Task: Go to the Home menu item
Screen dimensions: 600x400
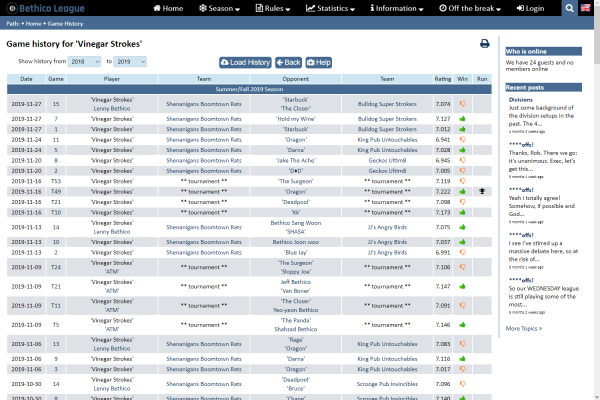Action: click(168, 8)
